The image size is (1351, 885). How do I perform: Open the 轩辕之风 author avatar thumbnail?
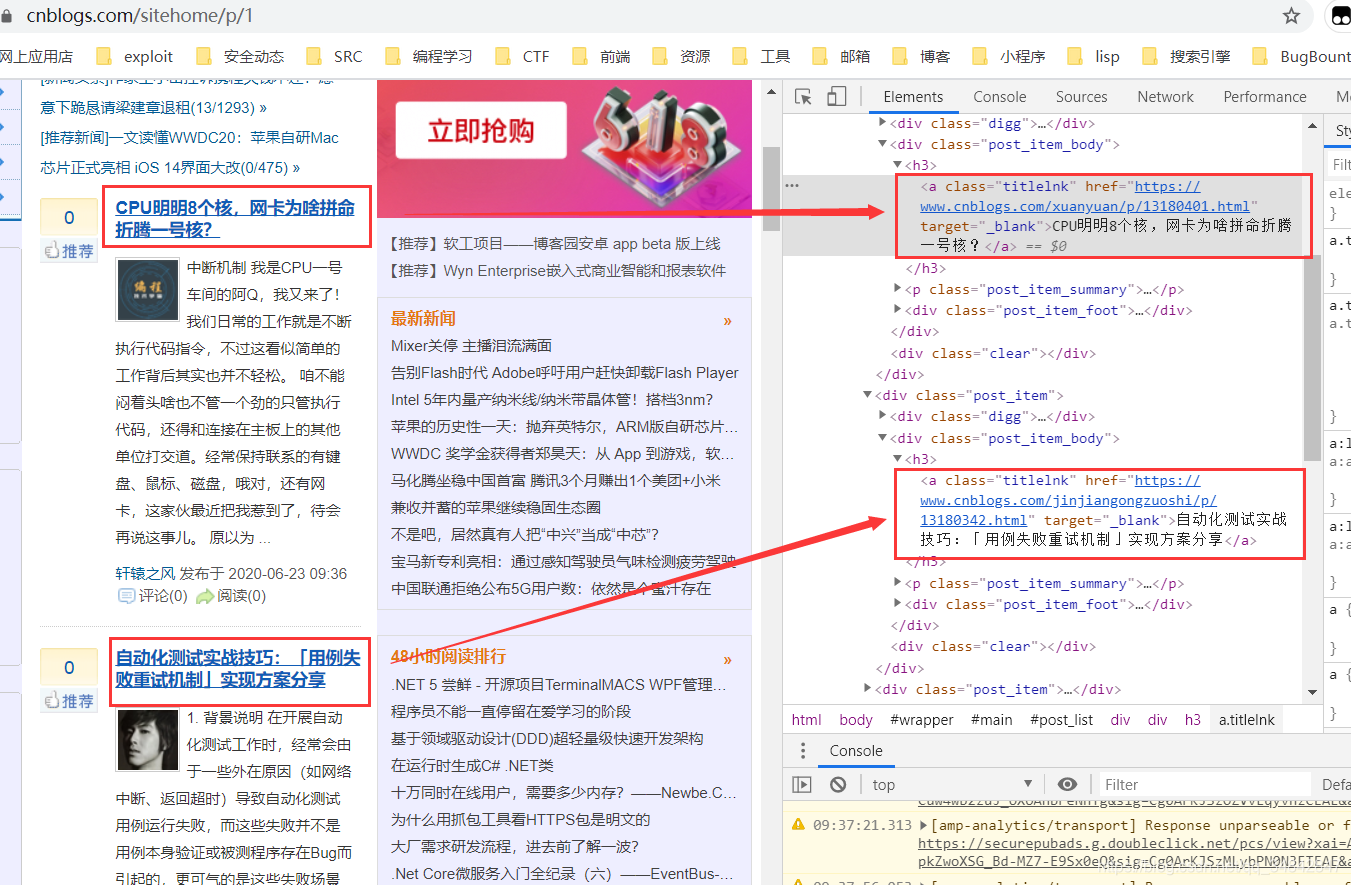[x=148, y=290]
